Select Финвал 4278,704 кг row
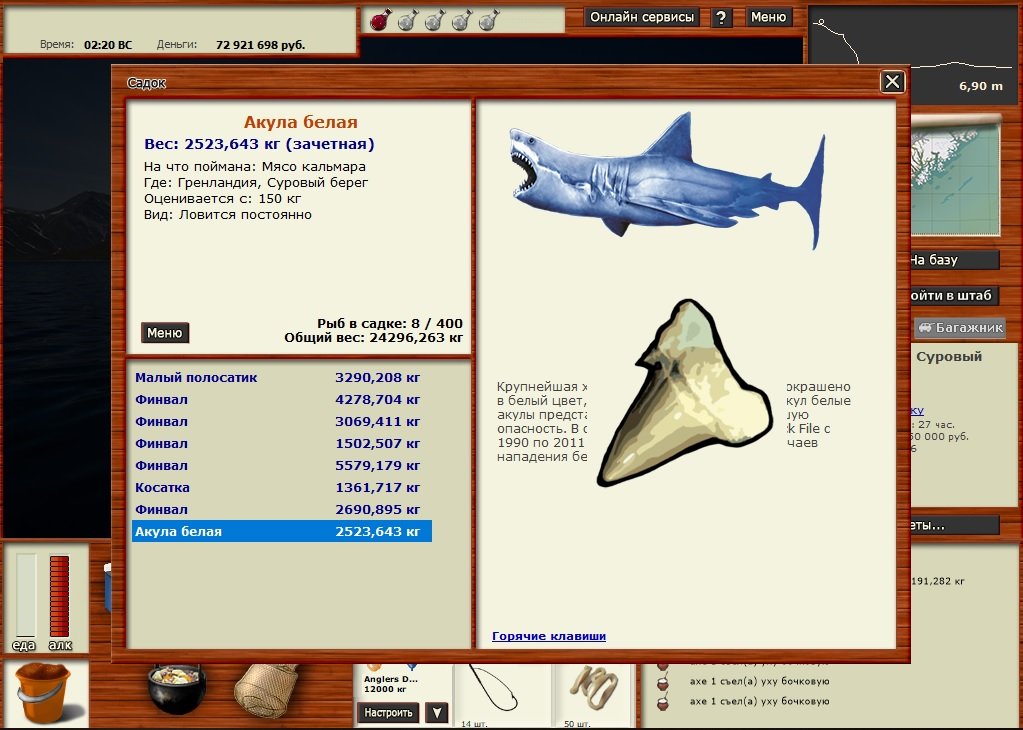Viewport: 1023px width, 730px height. point(282,399)
